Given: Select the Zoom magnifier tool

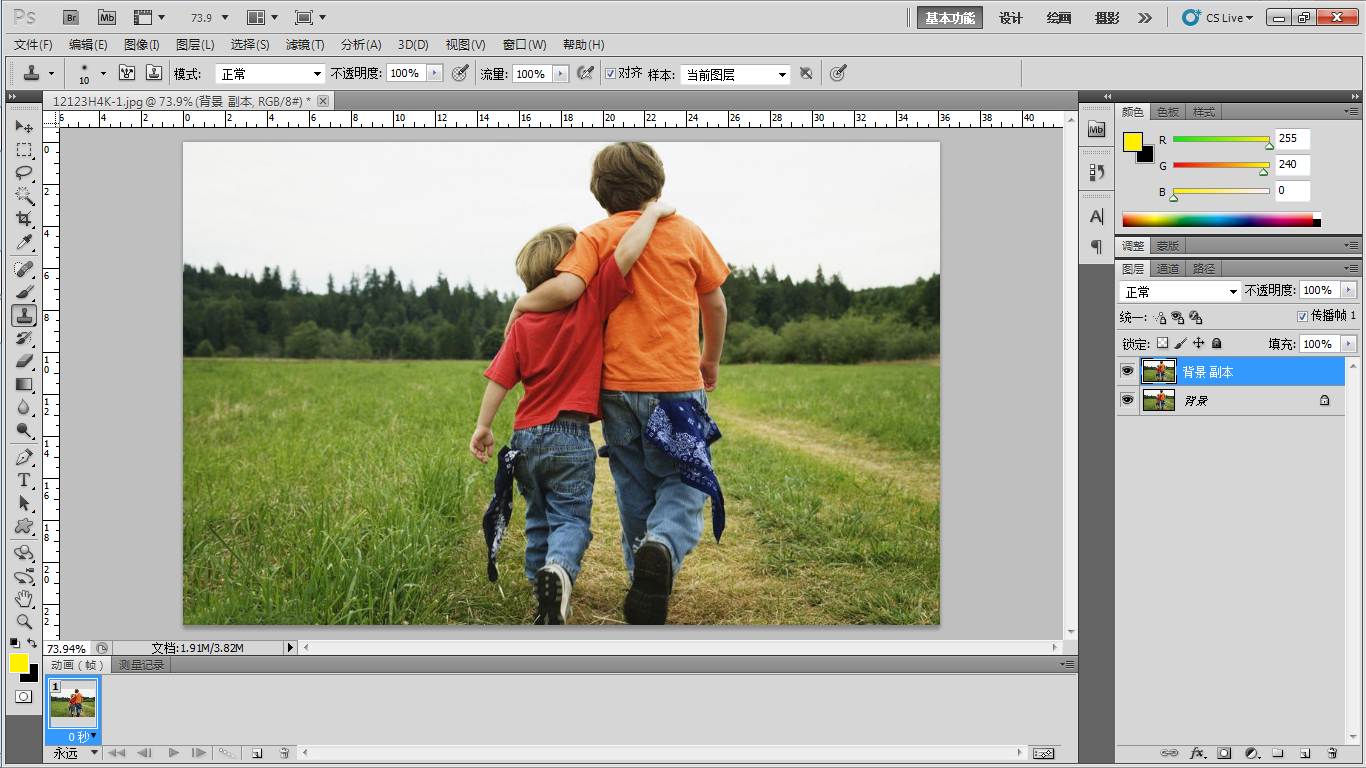Looking at the screenshot, I should pos(24,621).
